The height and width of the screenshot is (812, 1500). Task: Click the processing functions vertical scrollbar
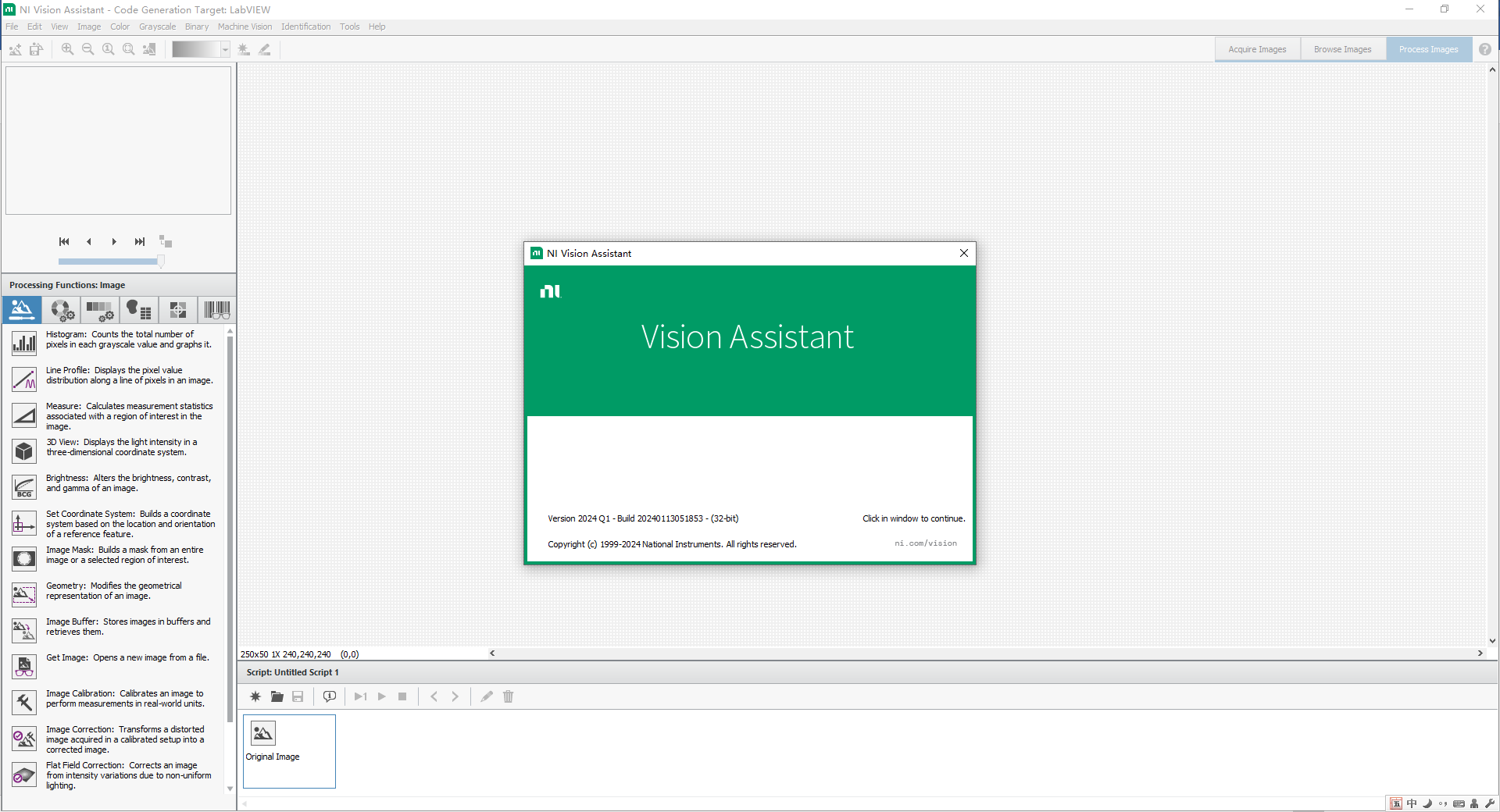coord(230,529)
